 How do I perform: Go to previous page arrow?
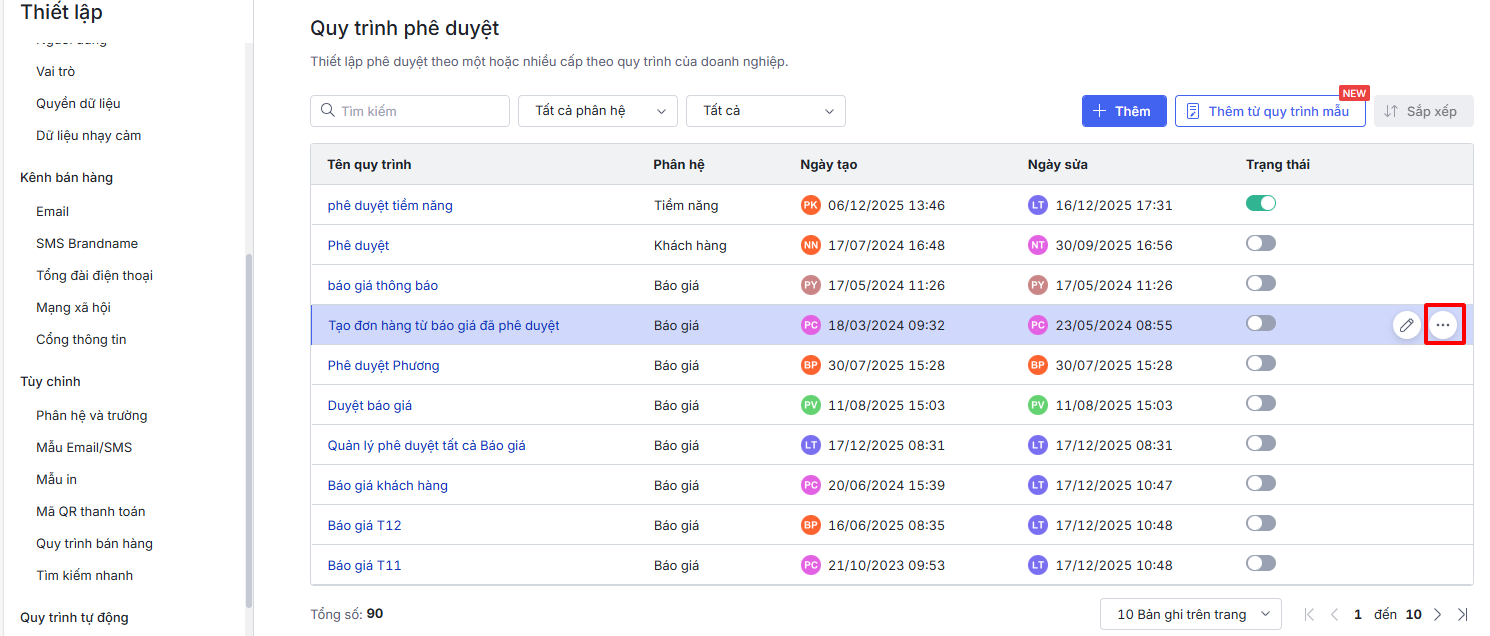point(1334,614)
